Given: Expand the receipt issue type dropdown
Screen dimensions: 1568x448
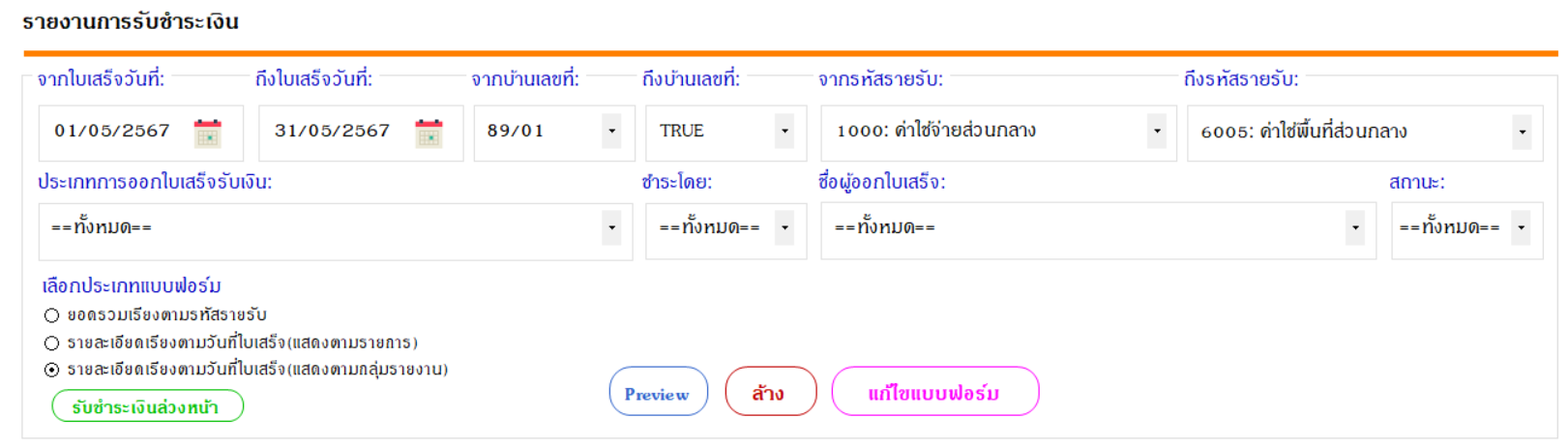Looking at the screenshot, I should pos(611,228).
